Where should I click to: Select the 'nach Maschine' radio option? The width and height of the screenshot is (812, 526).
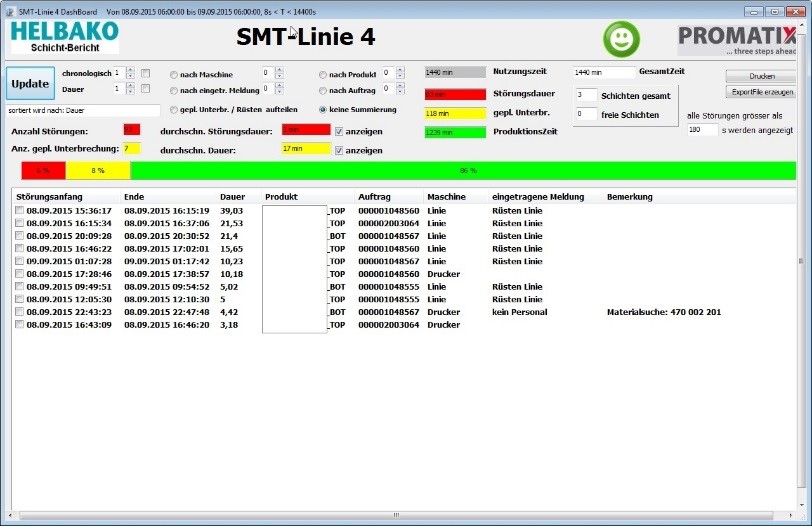[174, 74]
